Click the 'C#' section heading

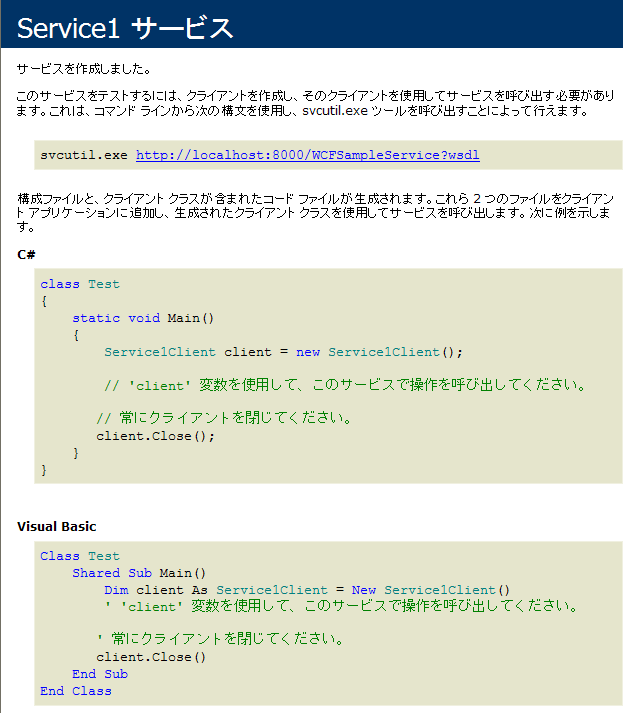(x=26, y=255)
